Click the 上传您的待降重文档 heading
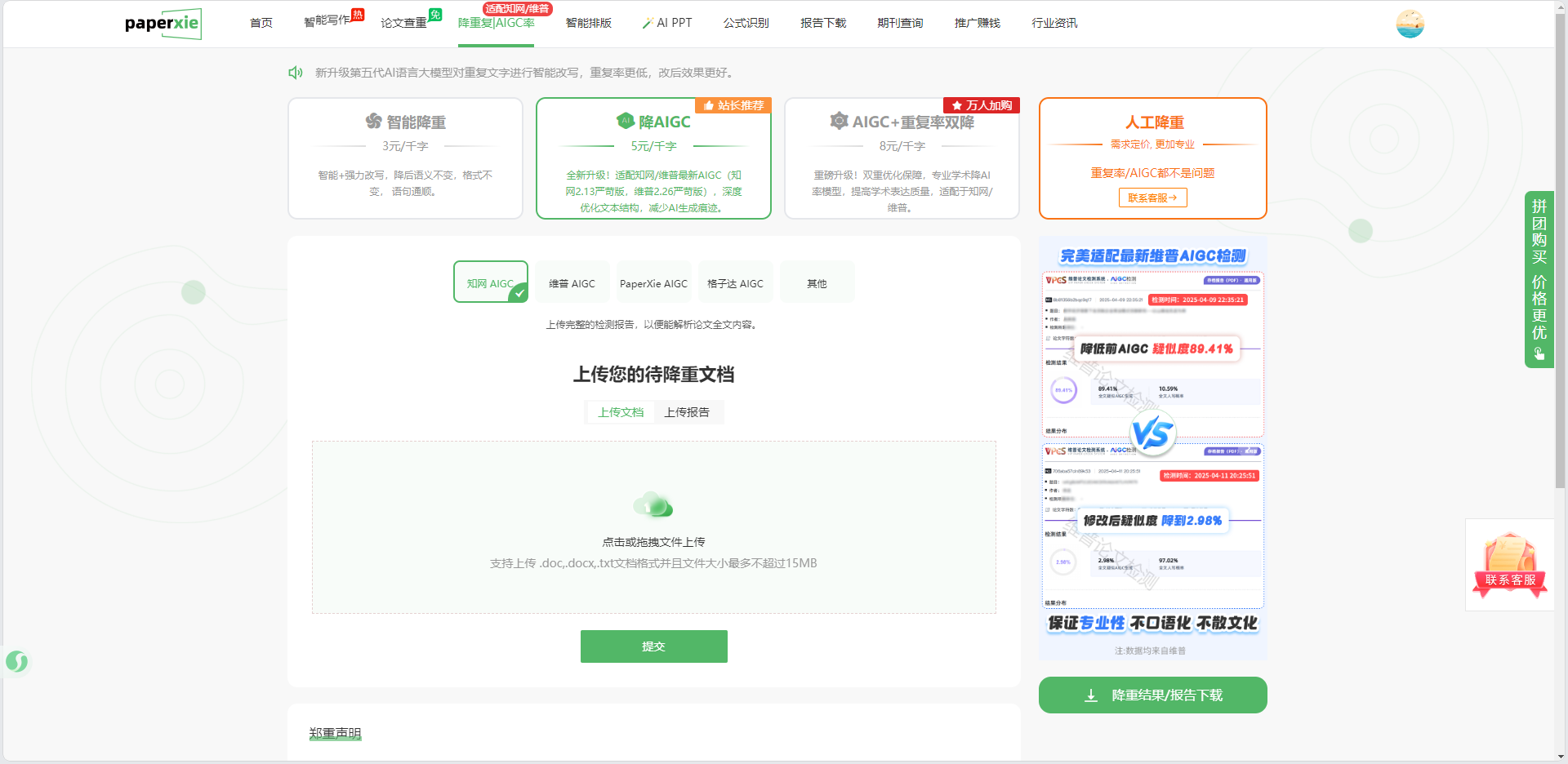 click(653, 375)
